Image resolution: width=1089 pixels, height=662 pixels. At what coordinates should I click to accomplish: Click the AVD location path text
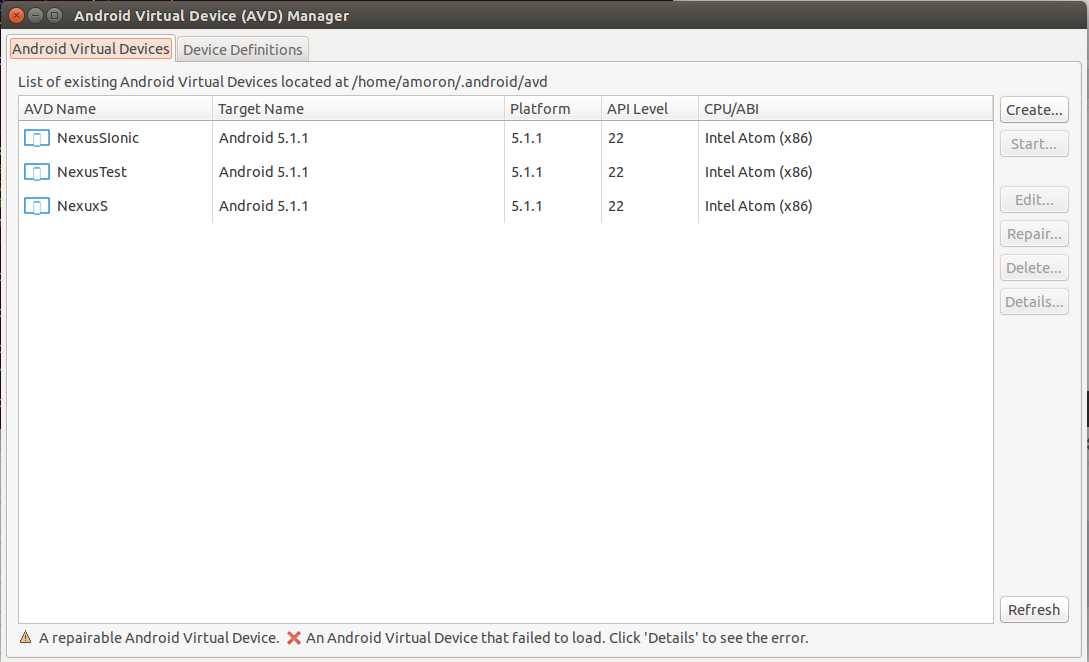pyautogui.click(x=450, y=82)
